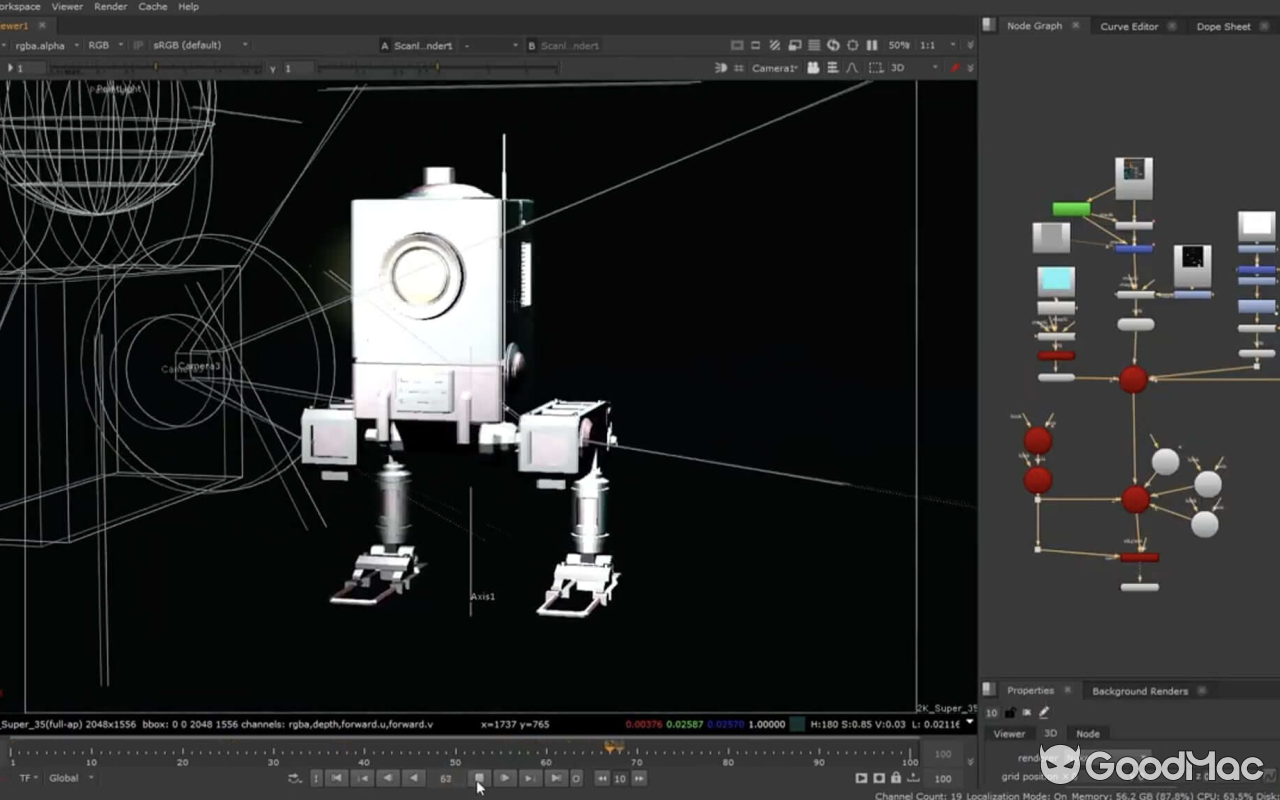
Task: Click the camera lock icon beside Camera1
Action: (x=813, y=68)
